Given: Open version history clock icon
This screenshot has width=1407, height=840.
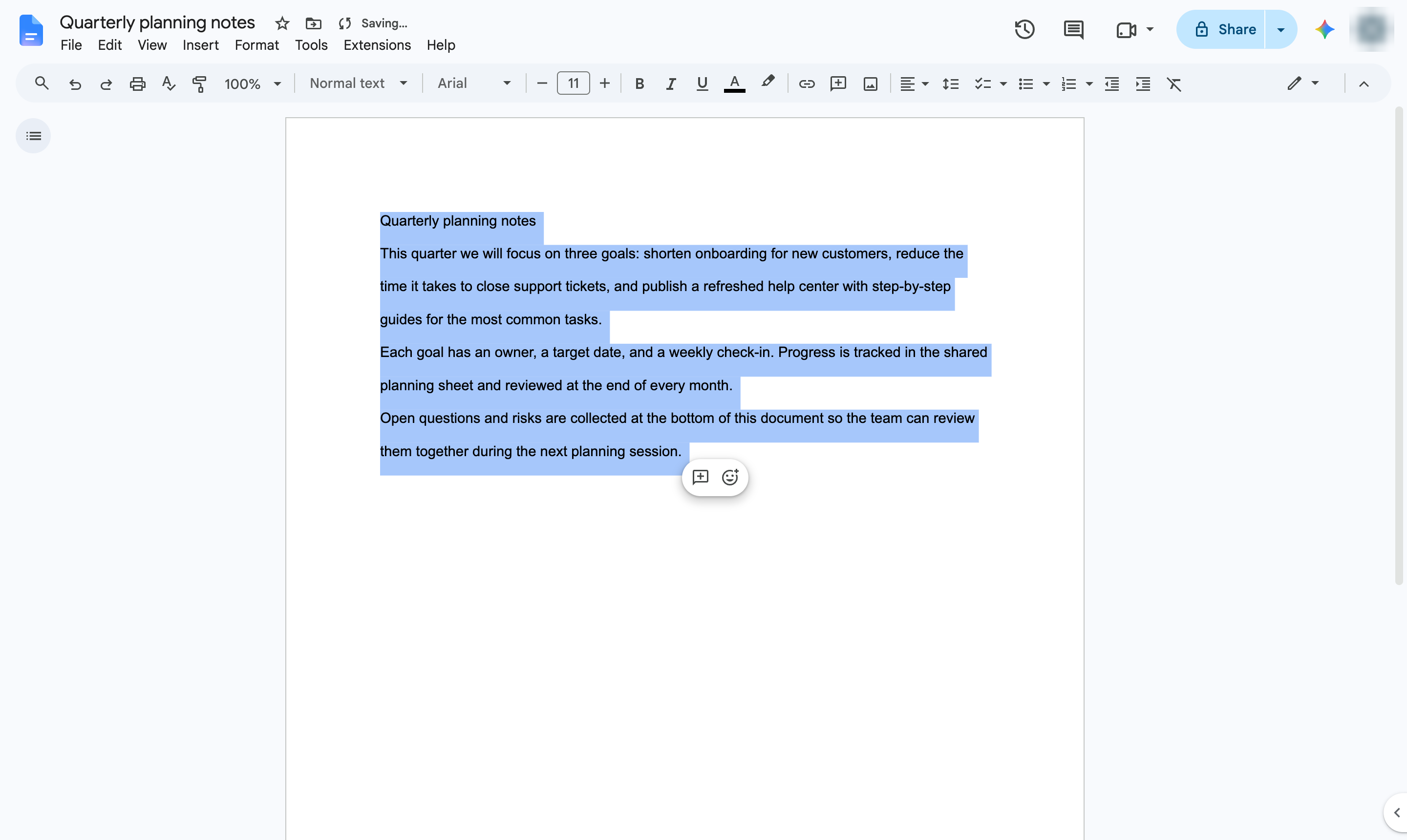Looking at the screenshot, I should pyautogui.click(x=1024, y=29).
